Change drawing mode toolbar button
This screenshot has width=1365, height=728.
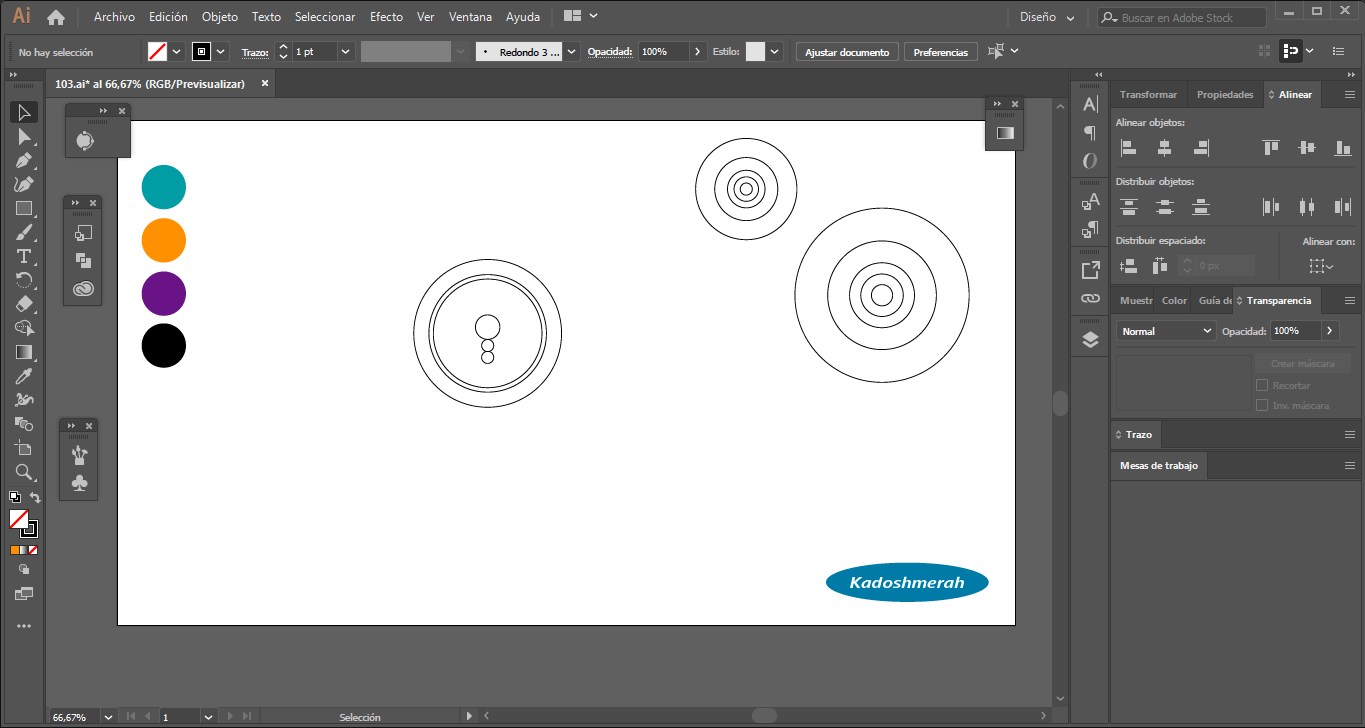pos(24,569)
